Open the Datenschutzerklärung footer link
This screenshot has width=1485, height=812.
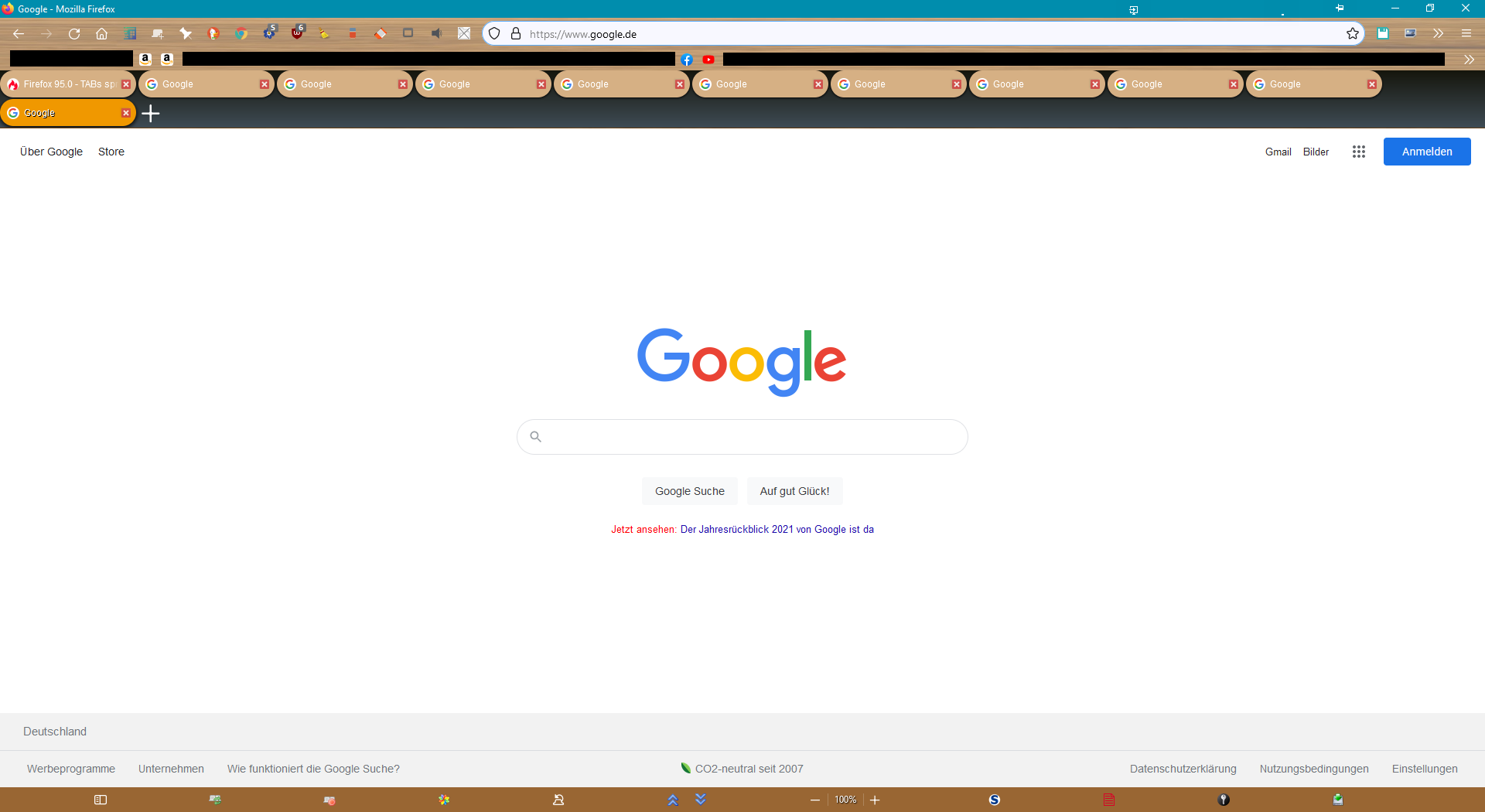1183,769
